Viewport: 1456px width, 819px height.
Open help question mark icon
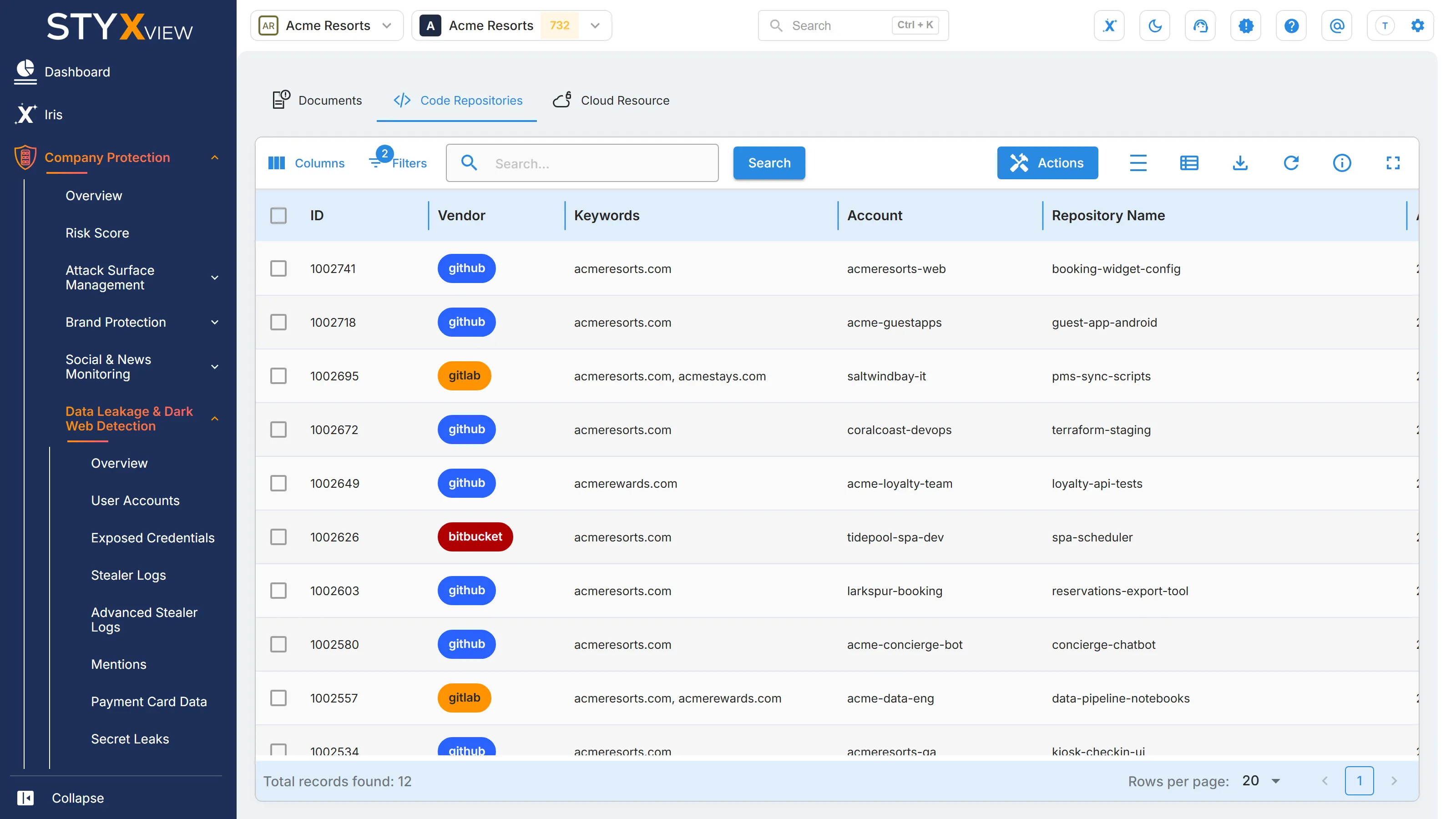1291,25
